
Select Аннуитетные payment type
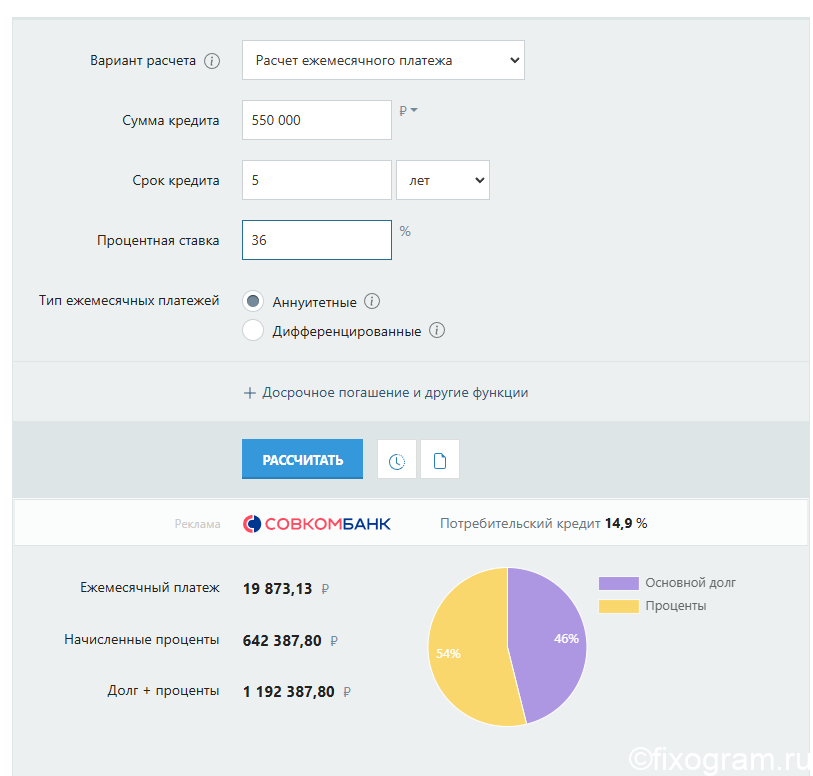pos(253,301)
